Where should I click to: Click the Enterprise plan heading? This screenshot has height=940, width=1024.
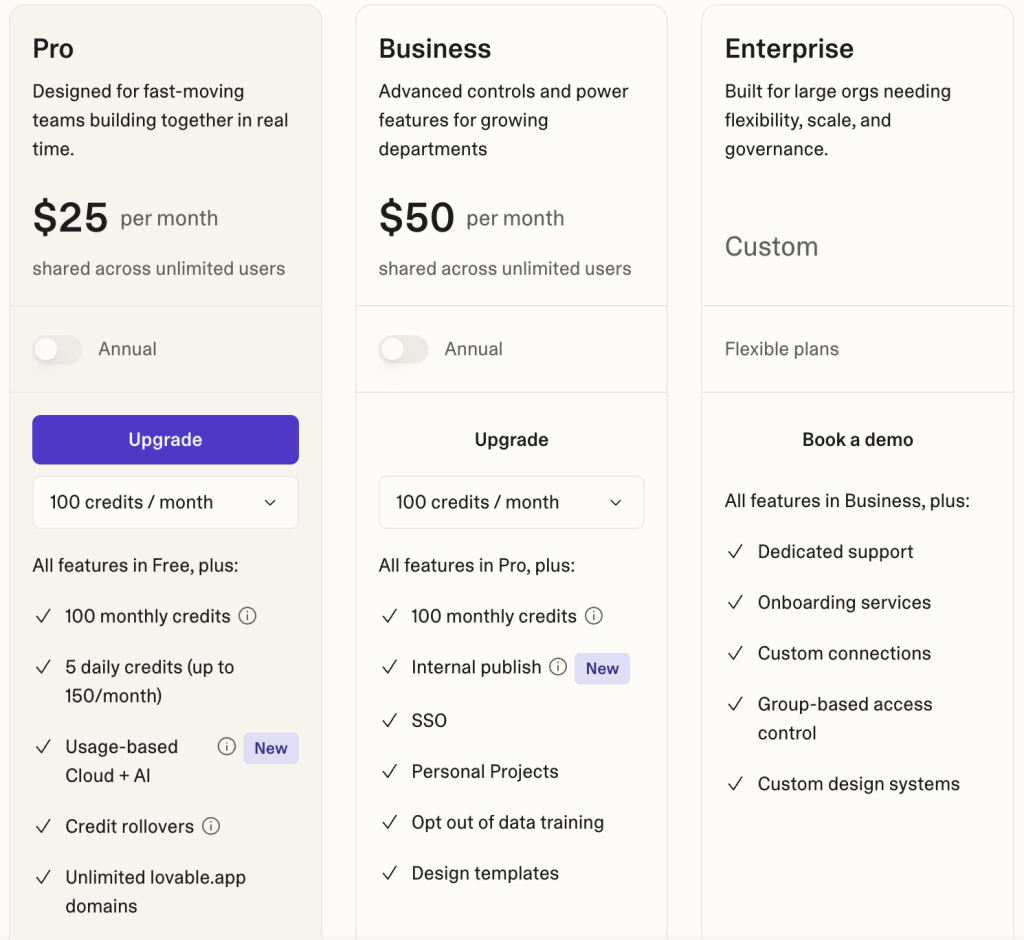tap(789, 49)
